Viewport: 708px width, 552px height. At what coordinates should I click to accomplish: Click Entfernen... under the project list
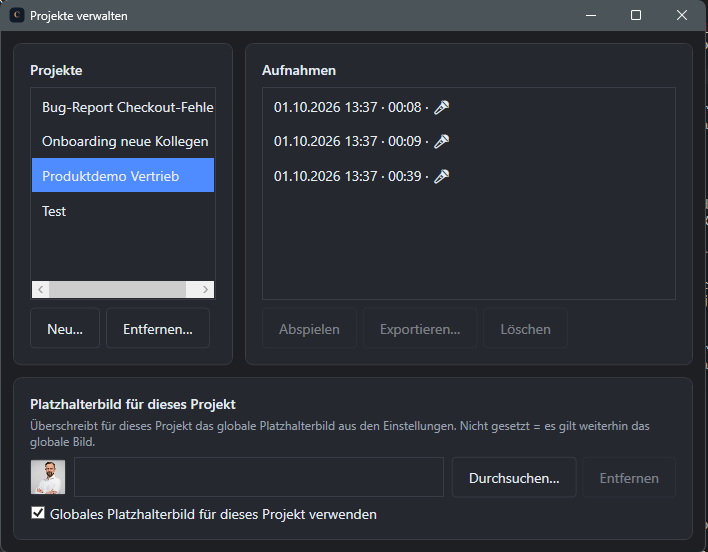pos(158,328)
